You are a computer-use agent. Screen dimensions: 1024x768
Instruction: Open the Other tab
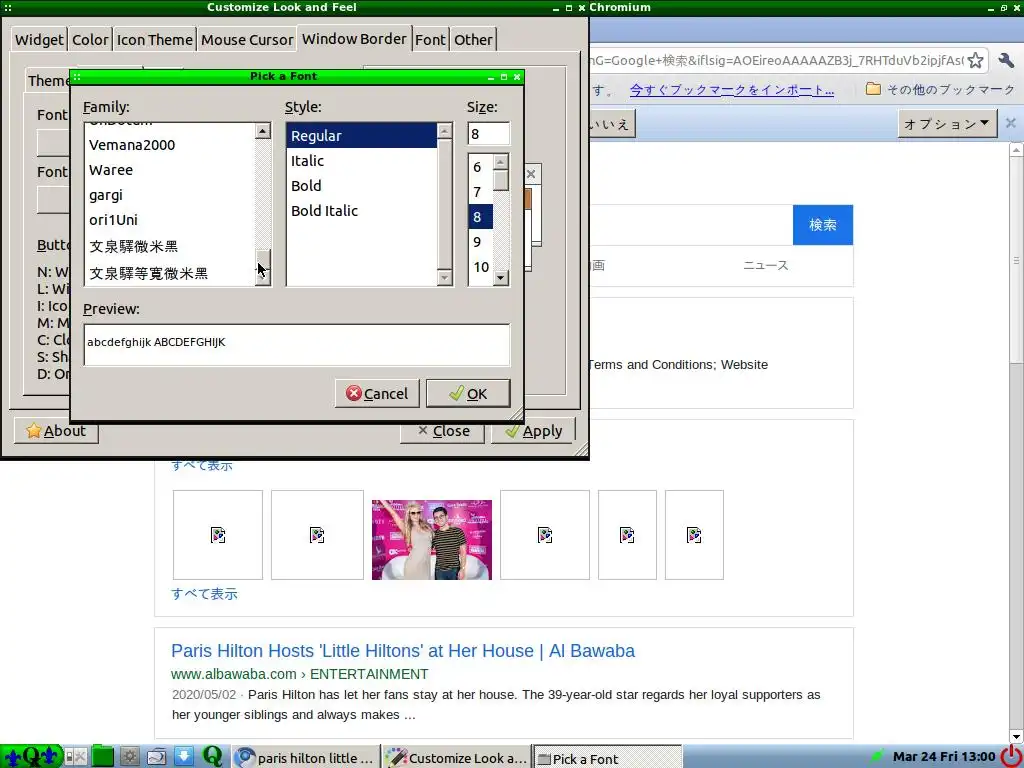pos(473,40)
